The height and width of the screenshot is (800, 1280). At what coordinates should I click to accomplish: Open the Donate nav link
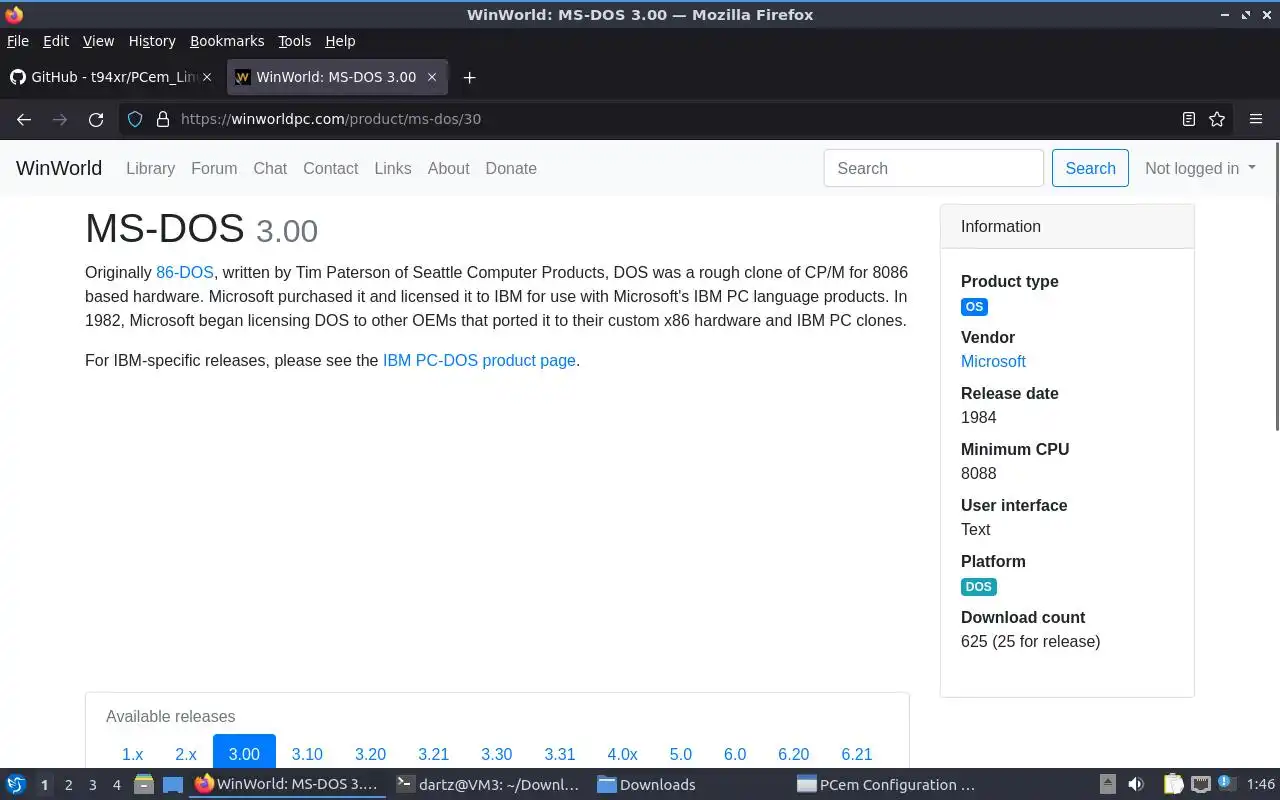(511, 168)
